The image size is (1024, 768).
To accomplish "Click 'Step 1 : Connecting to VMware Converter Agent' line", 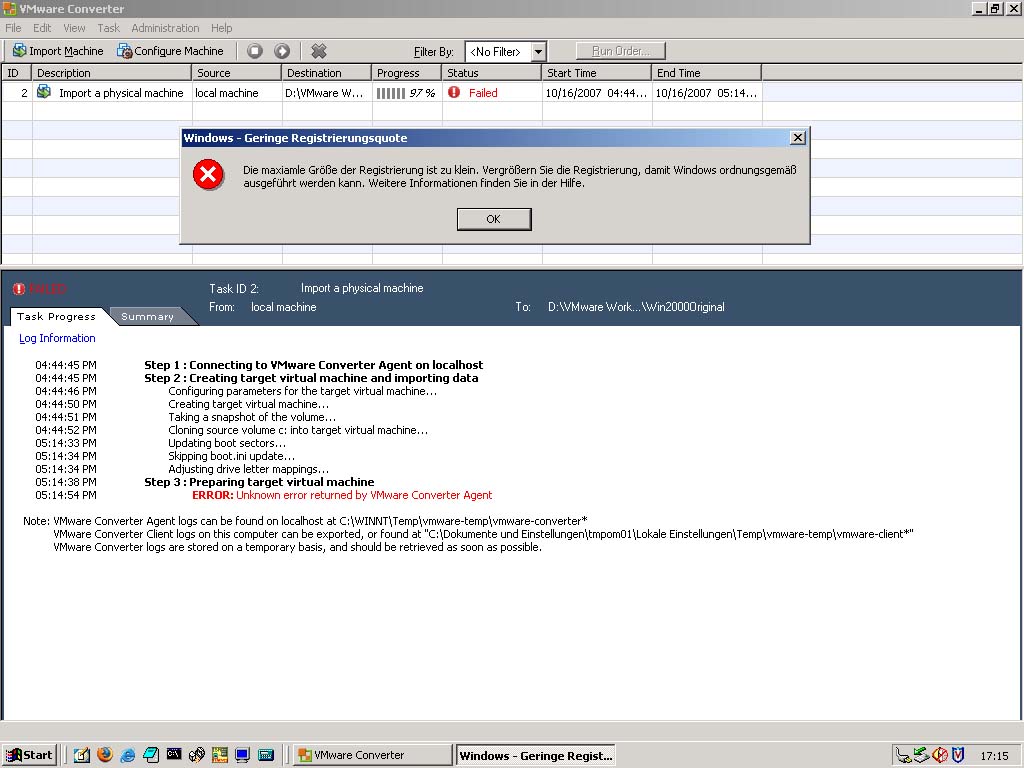I will click(x=313, y=365).
